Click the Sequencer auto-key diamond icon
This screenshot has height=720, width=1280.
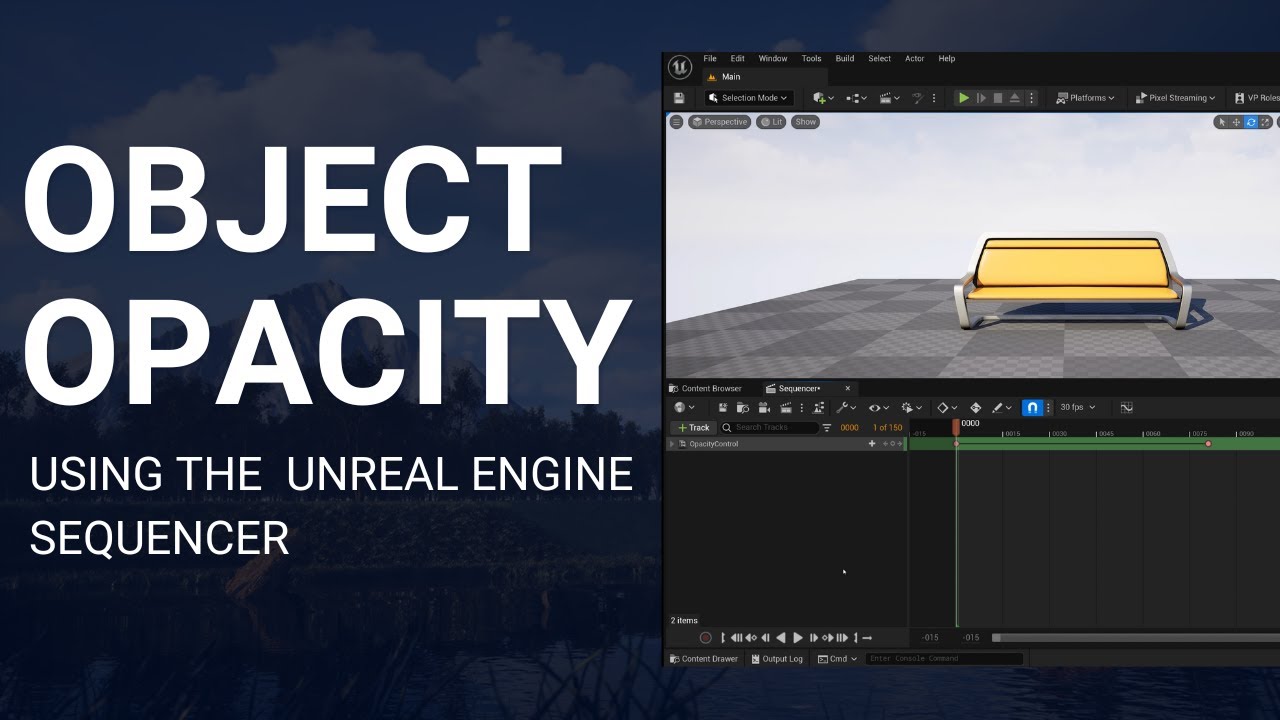point(976,408)
